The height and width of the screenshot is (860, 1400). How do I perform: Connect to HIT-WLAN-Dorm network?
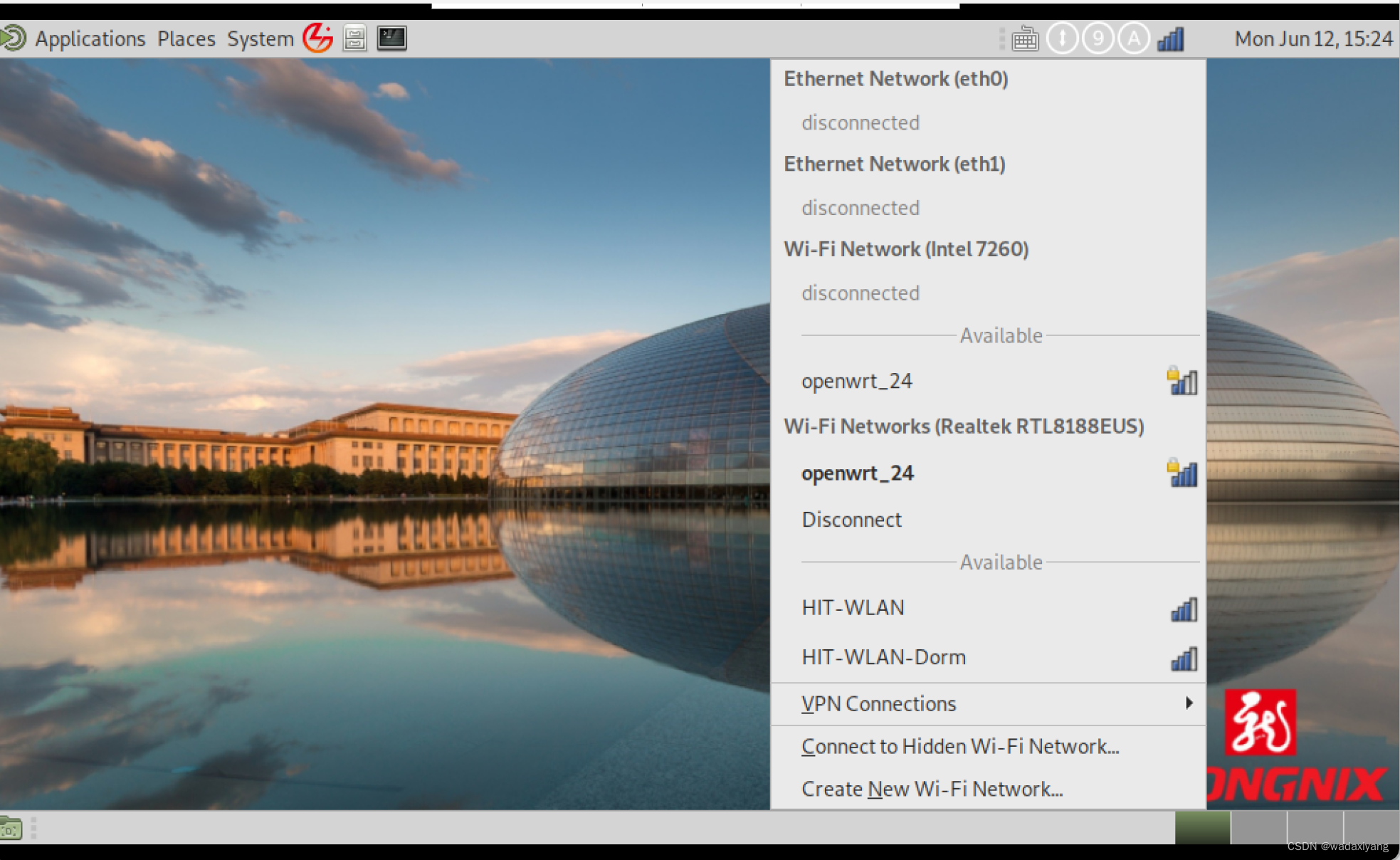pyautogui.click(x=883, y=656)
